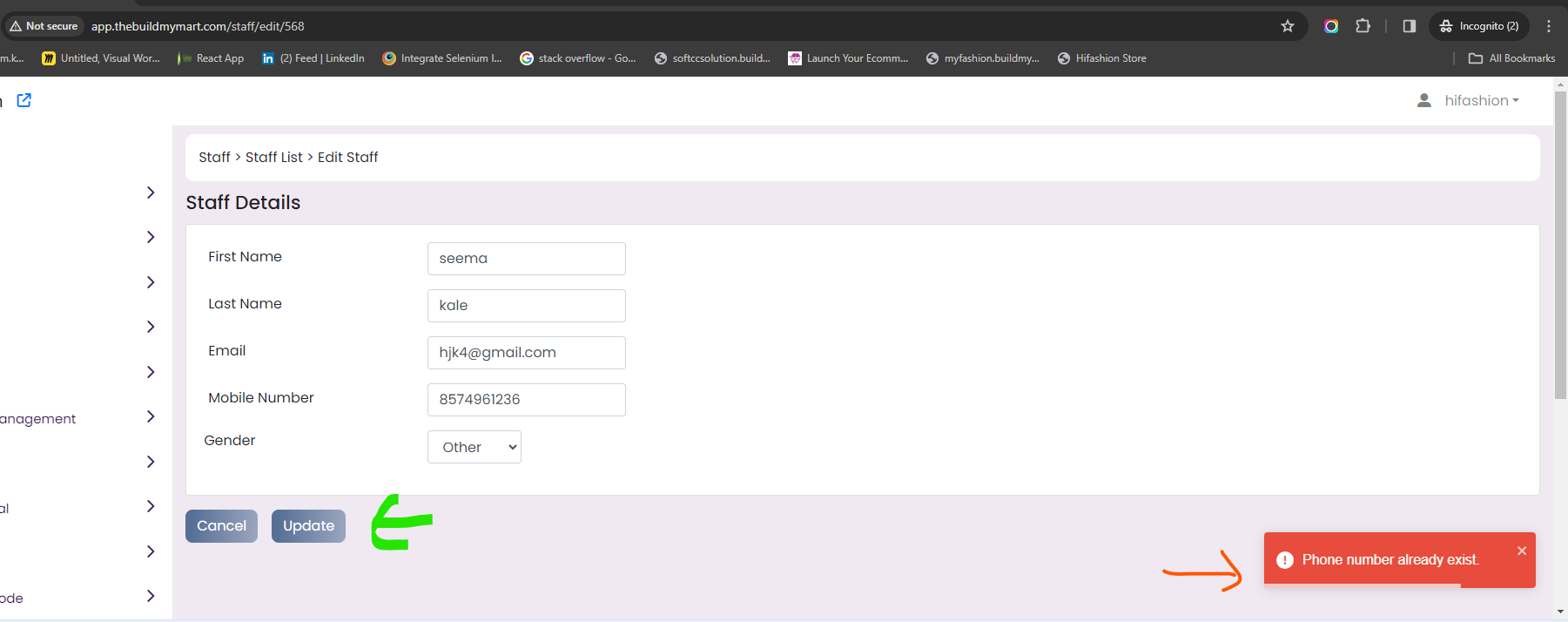Viewport: 1568px width, 622px height.
Task: Click the Incognito (2) indicator
Action: click(1479, 26)
